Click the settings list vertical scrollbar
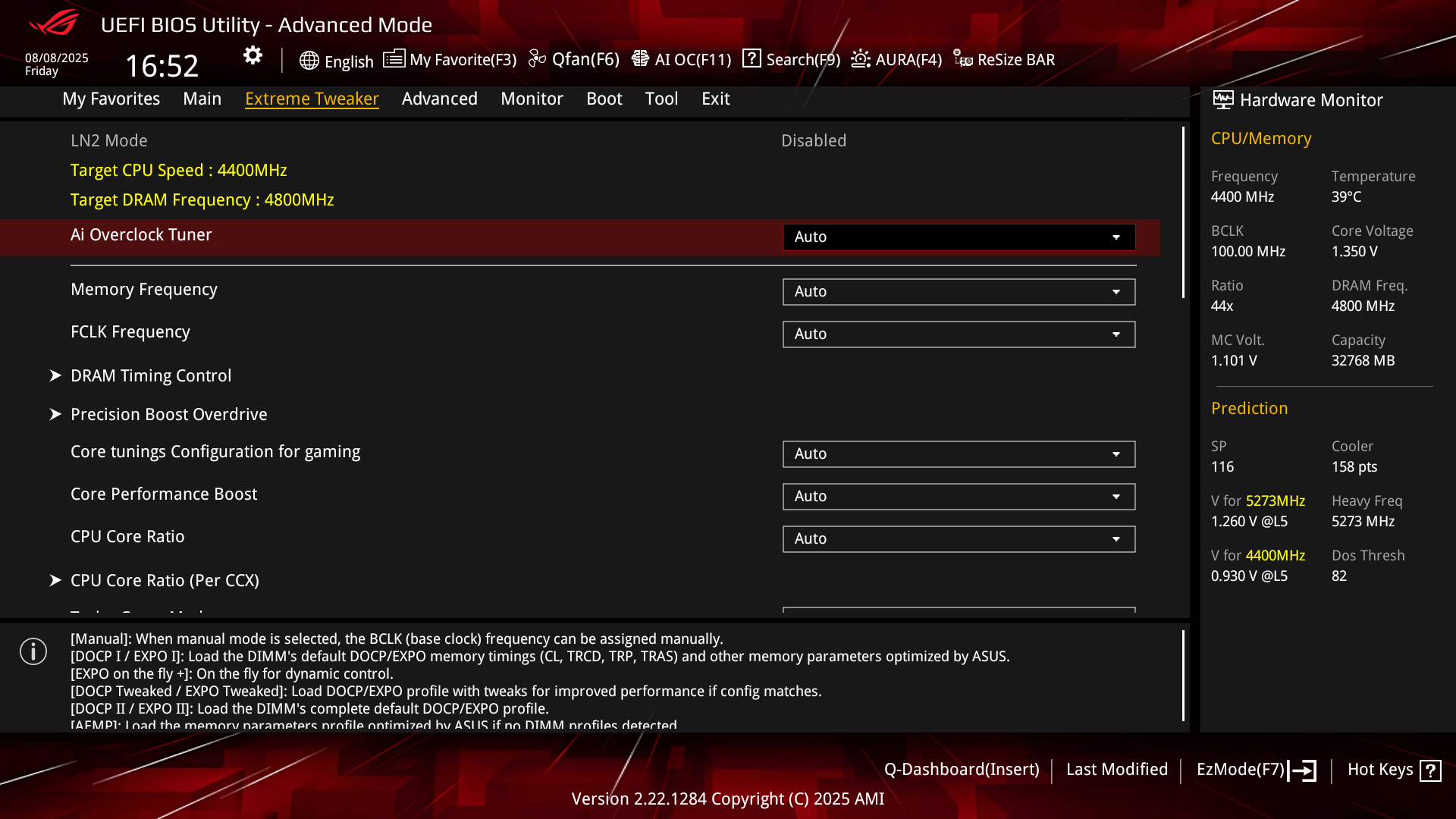Image resolution: width=1456 pixels, height=819 pixels. pos(1183,212)
